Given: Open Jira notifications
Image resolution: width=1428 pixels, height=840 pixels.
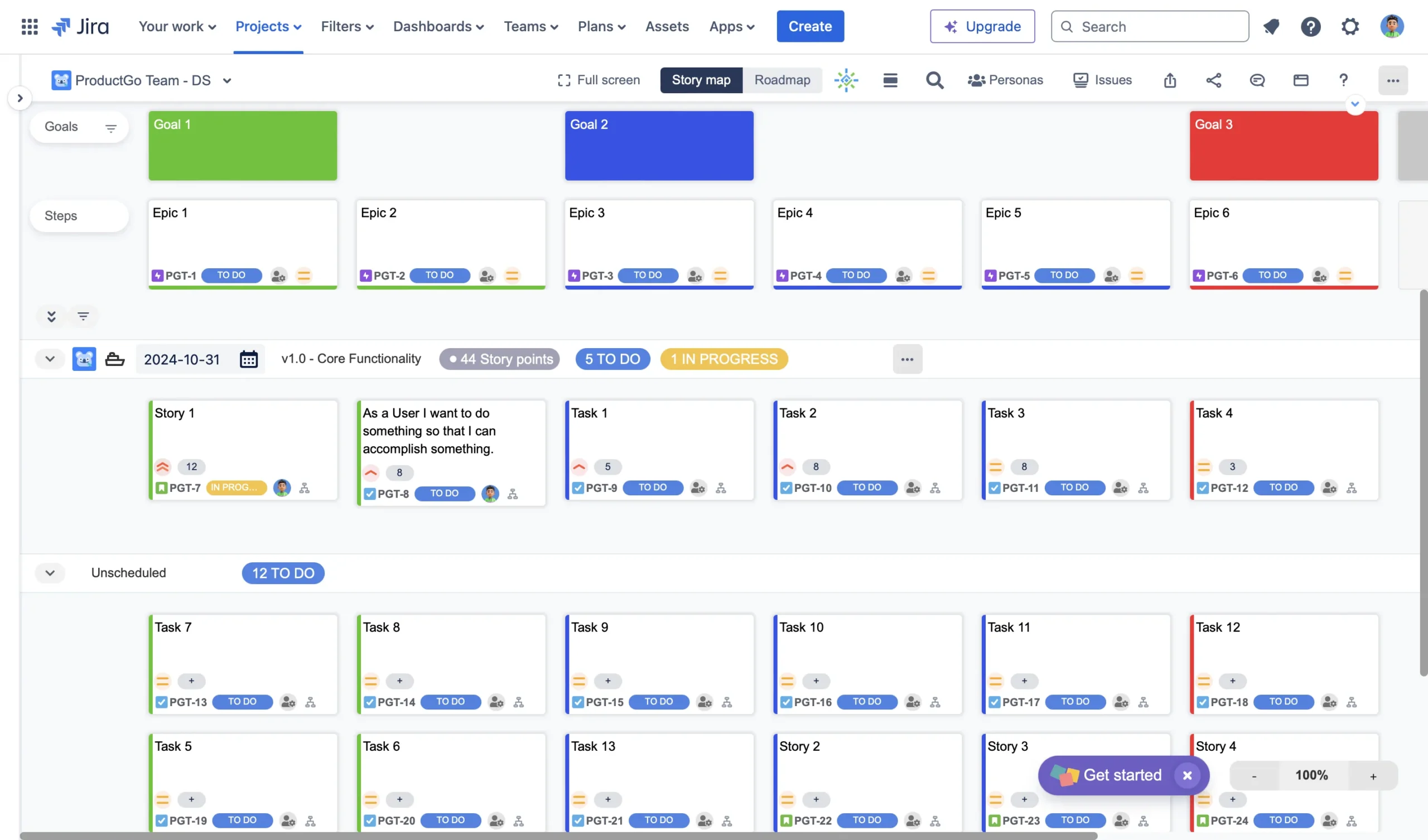Looking at the screenshot, I should coord(1271,27).
